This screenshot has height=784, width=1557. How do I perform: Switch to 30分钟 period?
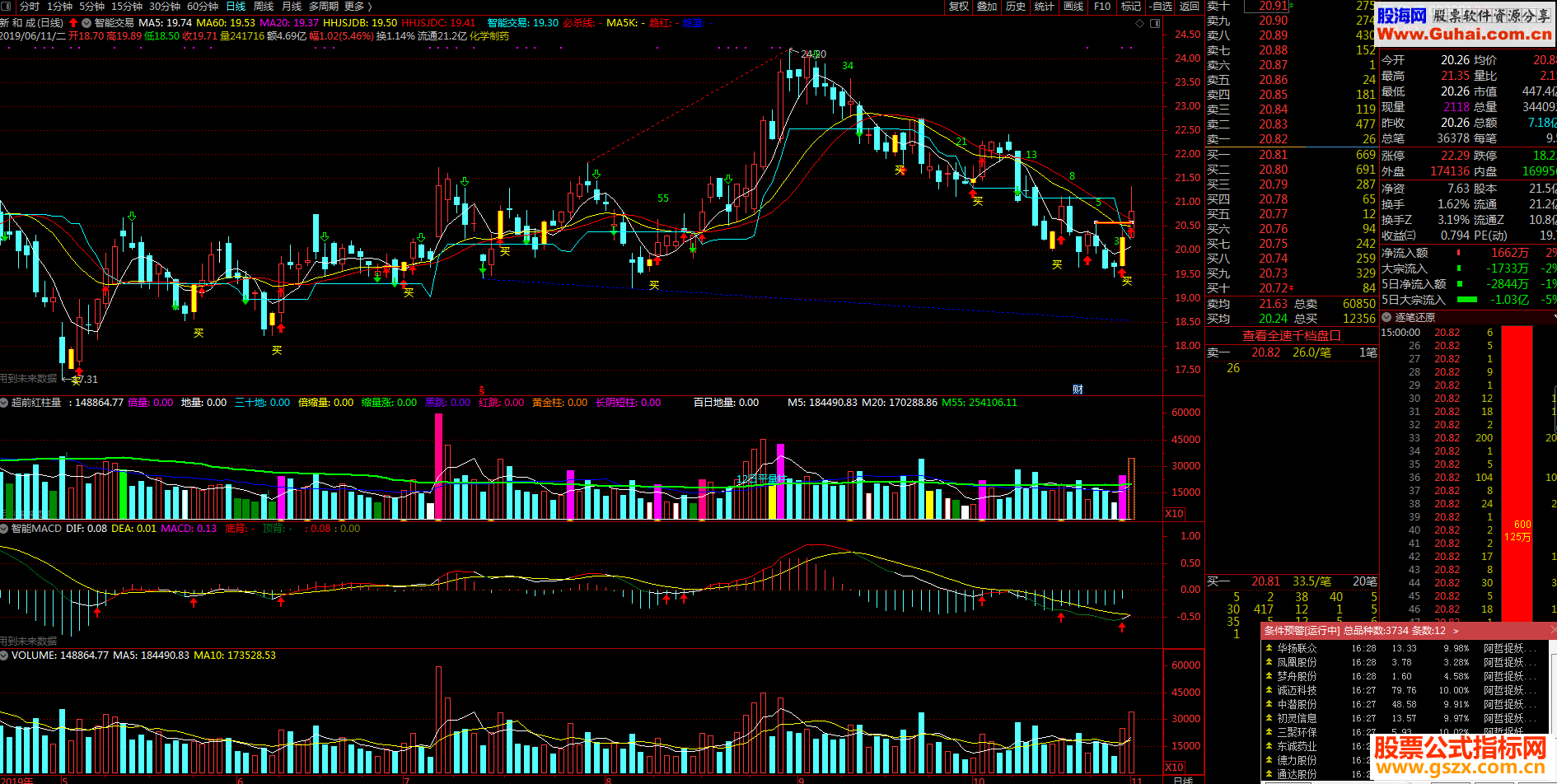pos(165,6)
